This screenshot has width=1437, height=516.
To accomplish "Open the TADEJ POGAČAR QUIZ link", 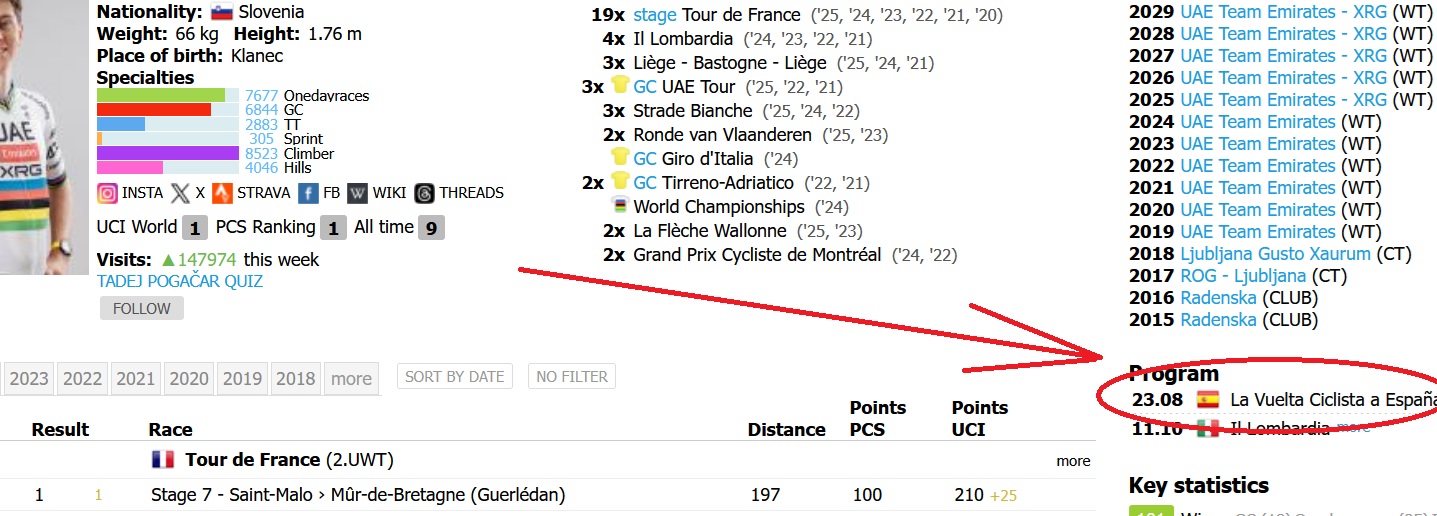I will point(180,282).
